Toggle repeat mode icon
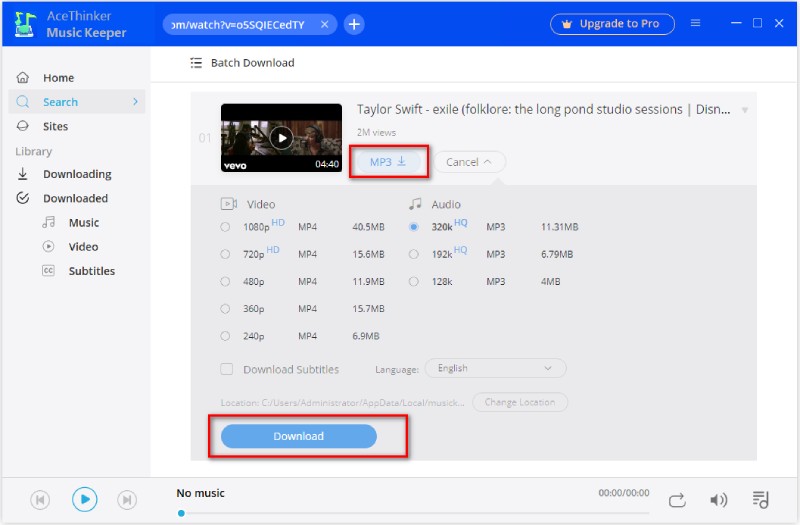The image size is (800, 525). tap(677, 500)
